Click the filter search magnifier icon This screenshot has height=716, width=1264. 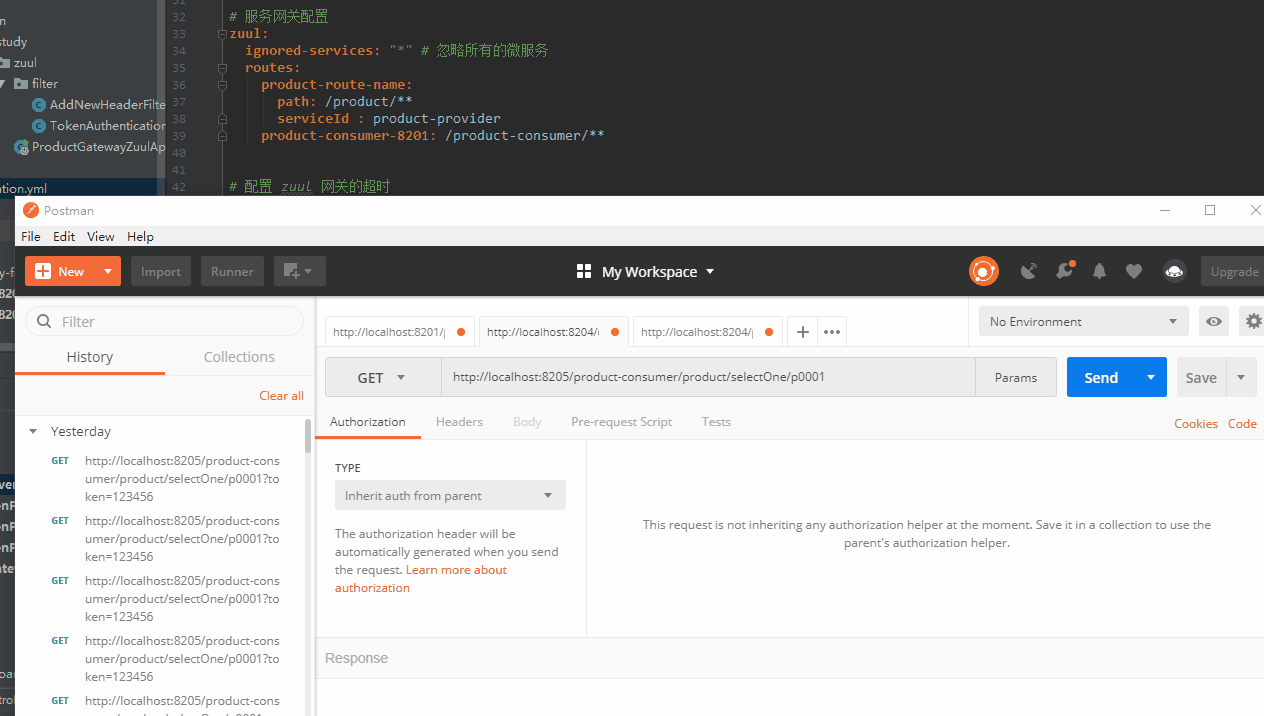[44, 321]
